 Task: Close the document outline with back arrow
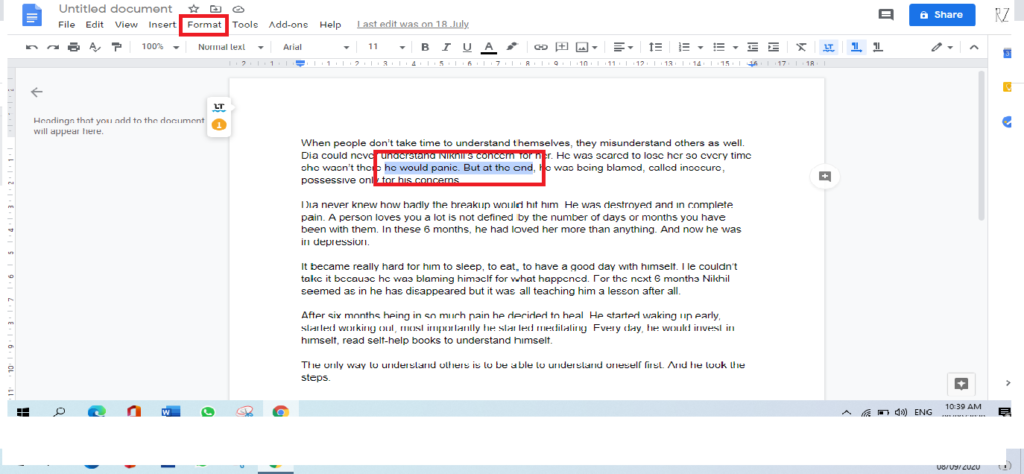(37, 92)
